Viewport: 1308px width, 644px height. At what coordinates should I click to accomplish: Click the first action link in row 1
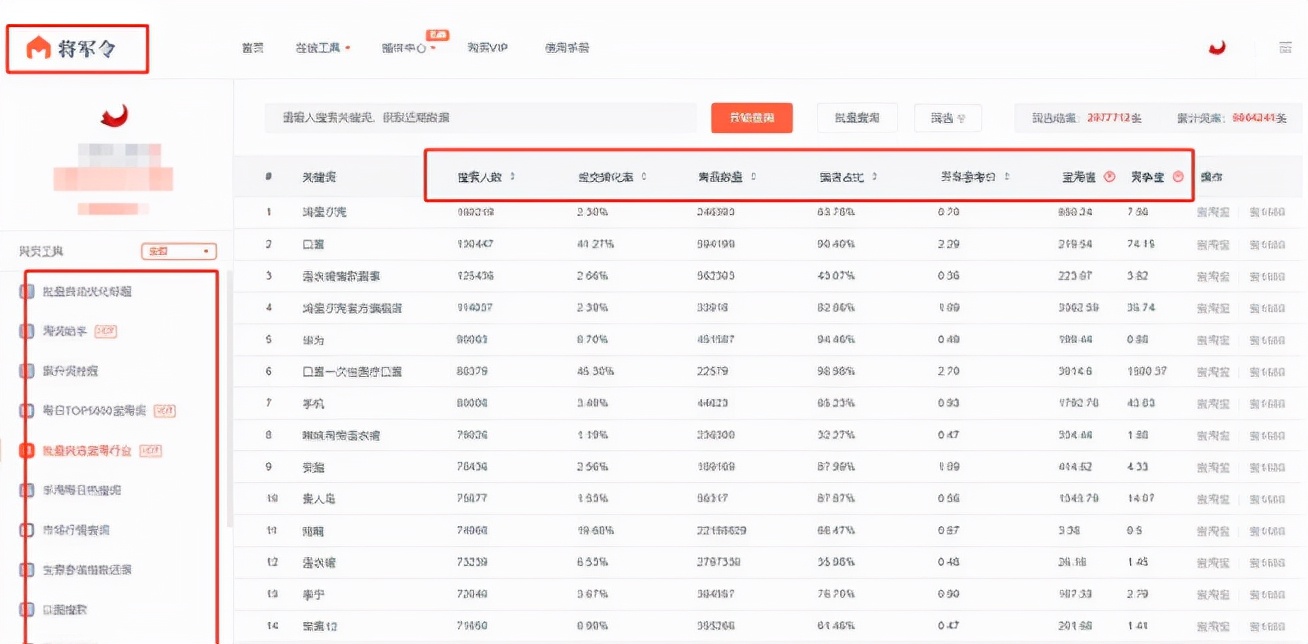tap(1213, 213)
